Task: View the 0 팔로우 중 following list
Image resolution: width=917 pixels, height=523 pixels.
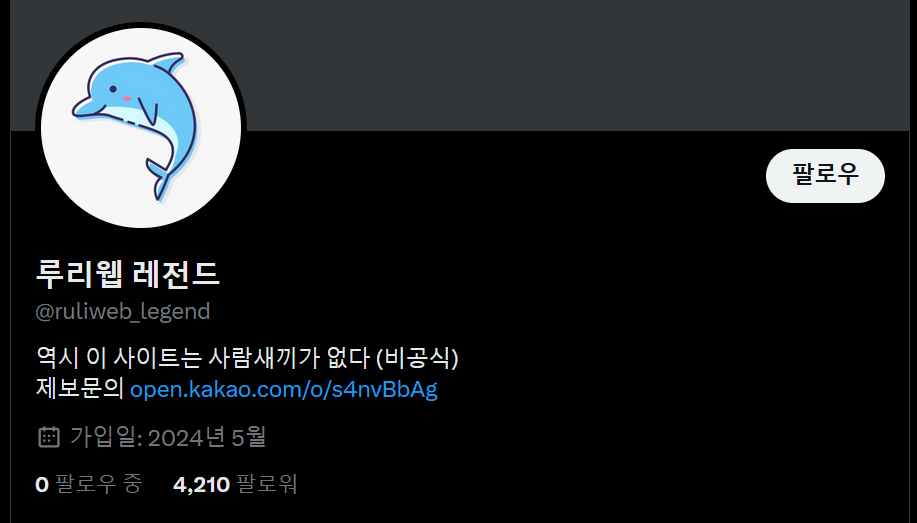Action: (x=88, y=484)
